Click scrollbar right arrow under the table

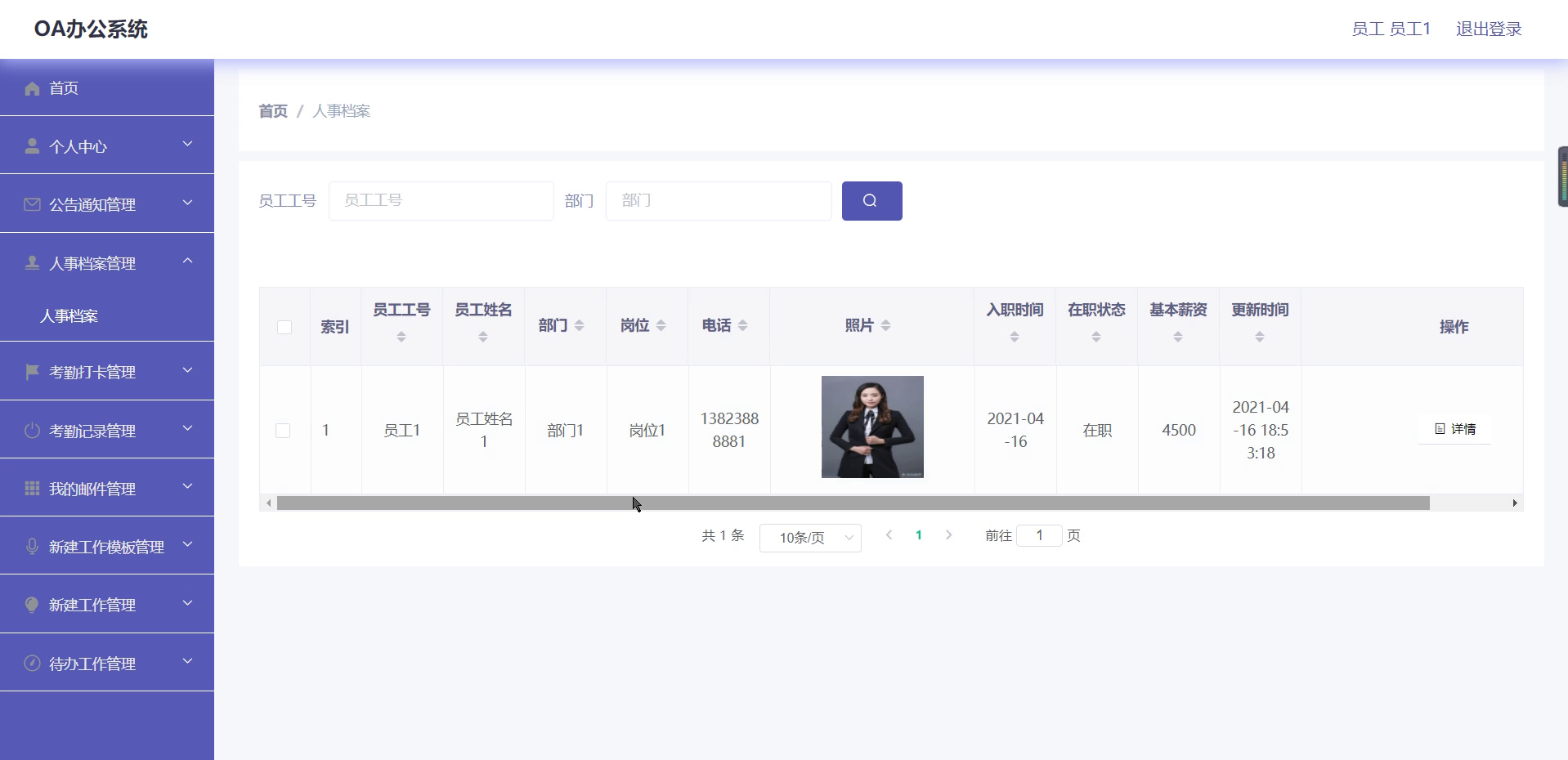[1515, 503]
